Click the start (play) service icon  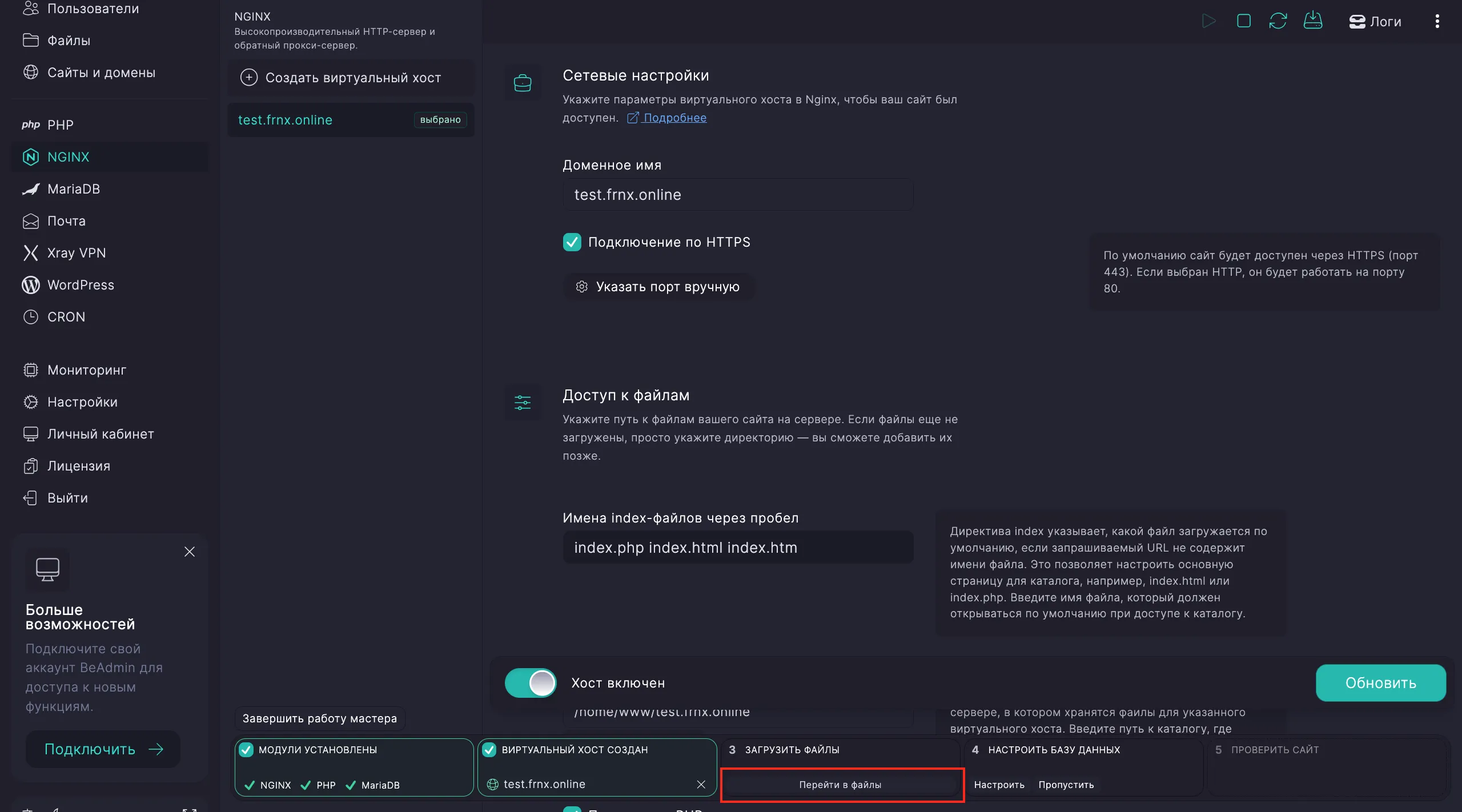[x=1208, y=21]
